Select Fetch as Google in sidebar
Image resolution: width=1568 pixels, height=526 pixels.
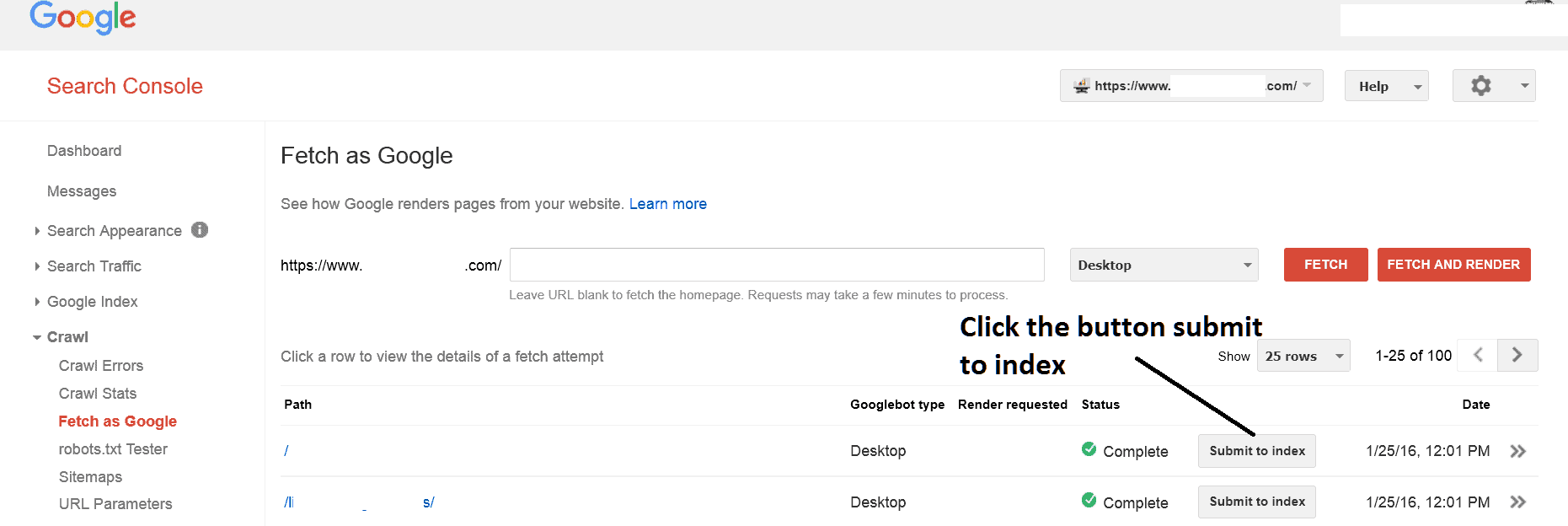click(118, 421)
